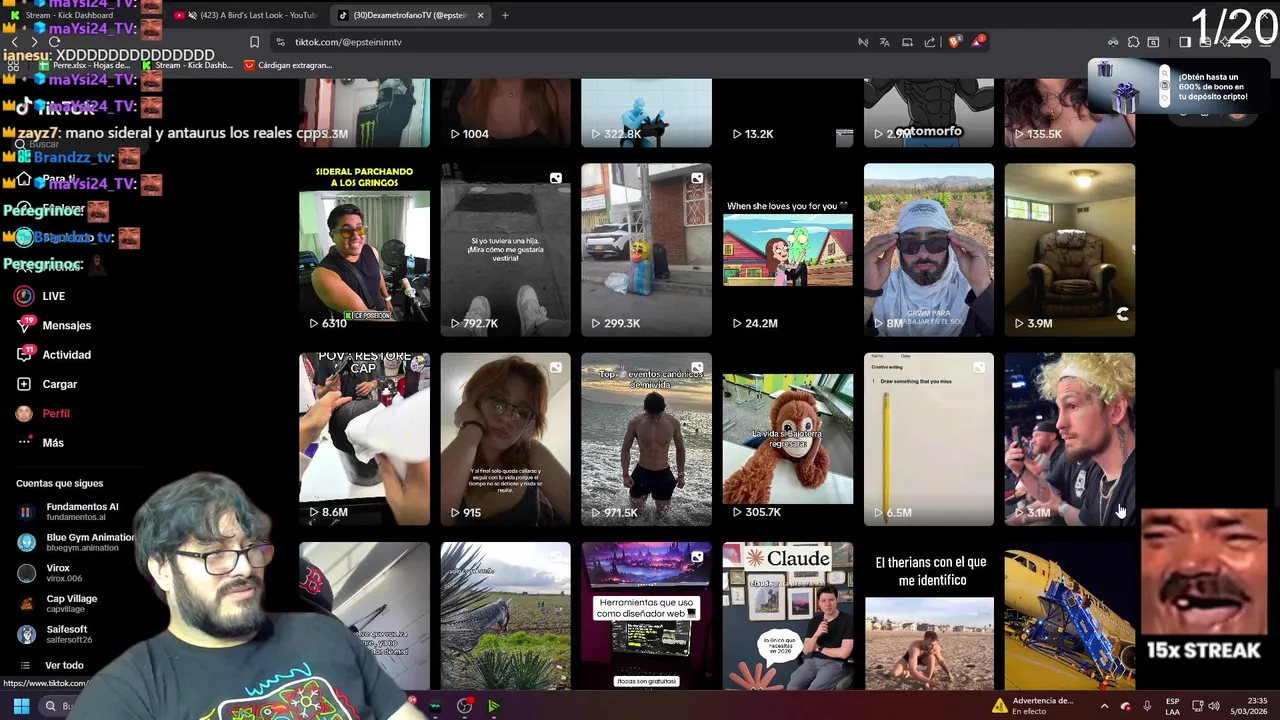The height and width of the screenshot is (720, 1280).
Task: Open yellow airplane stairs video
Action: coord(1070,616)
